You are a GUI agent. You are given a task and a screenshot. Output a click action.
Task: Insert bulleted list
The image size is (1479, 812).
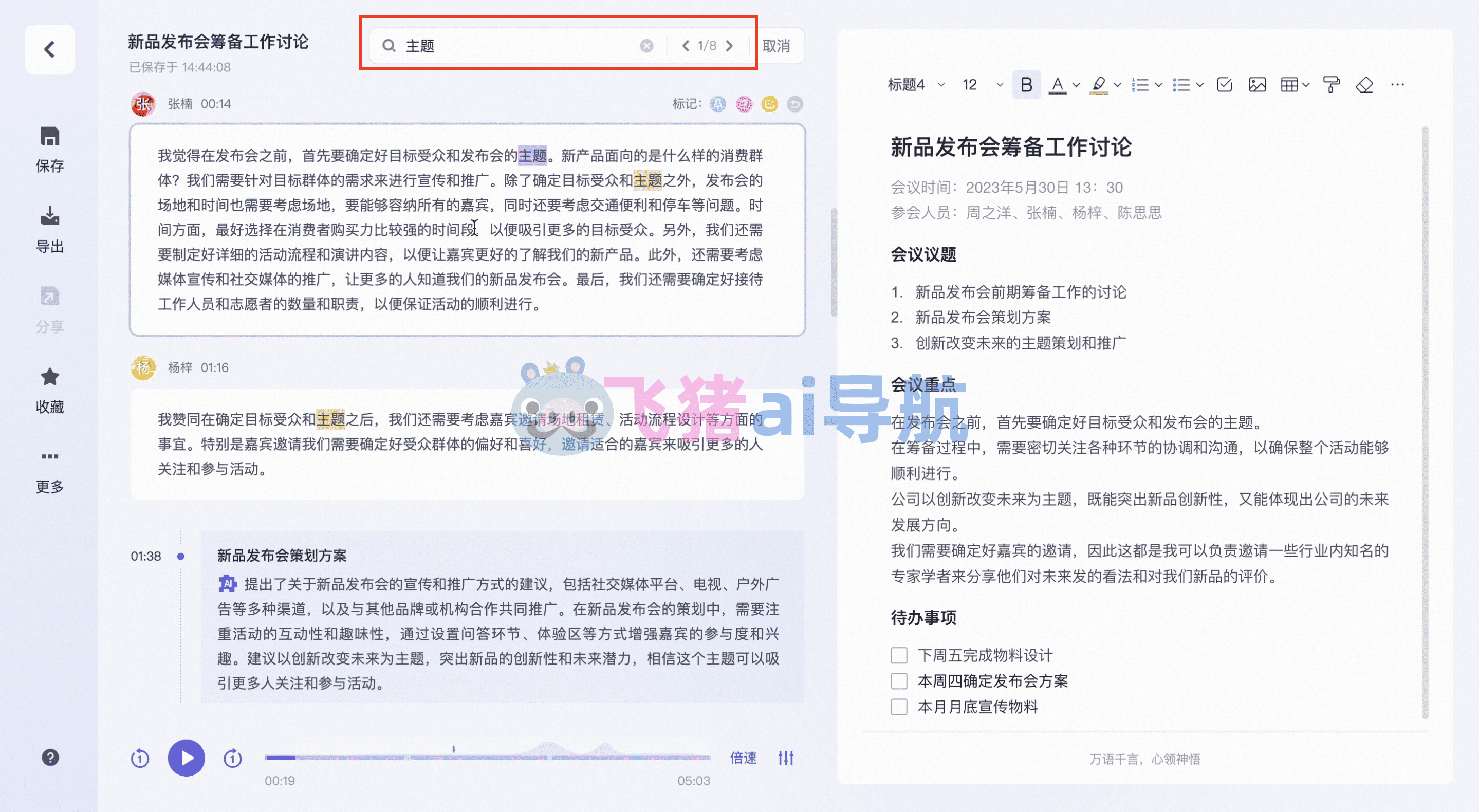coord(1181,85)
